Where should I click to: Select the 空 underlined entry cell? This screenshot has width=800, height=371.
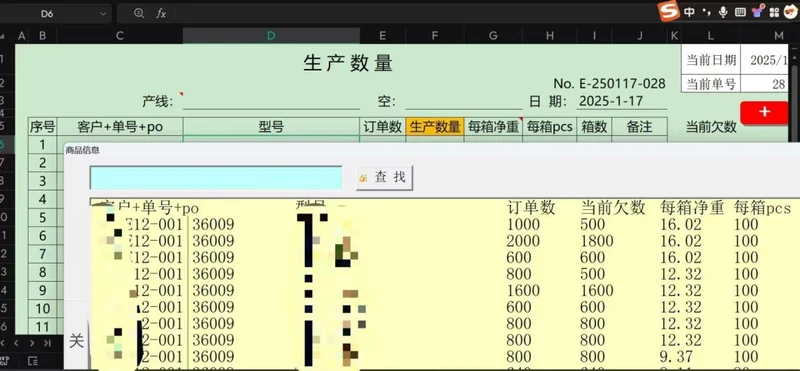tap(464, 101)
